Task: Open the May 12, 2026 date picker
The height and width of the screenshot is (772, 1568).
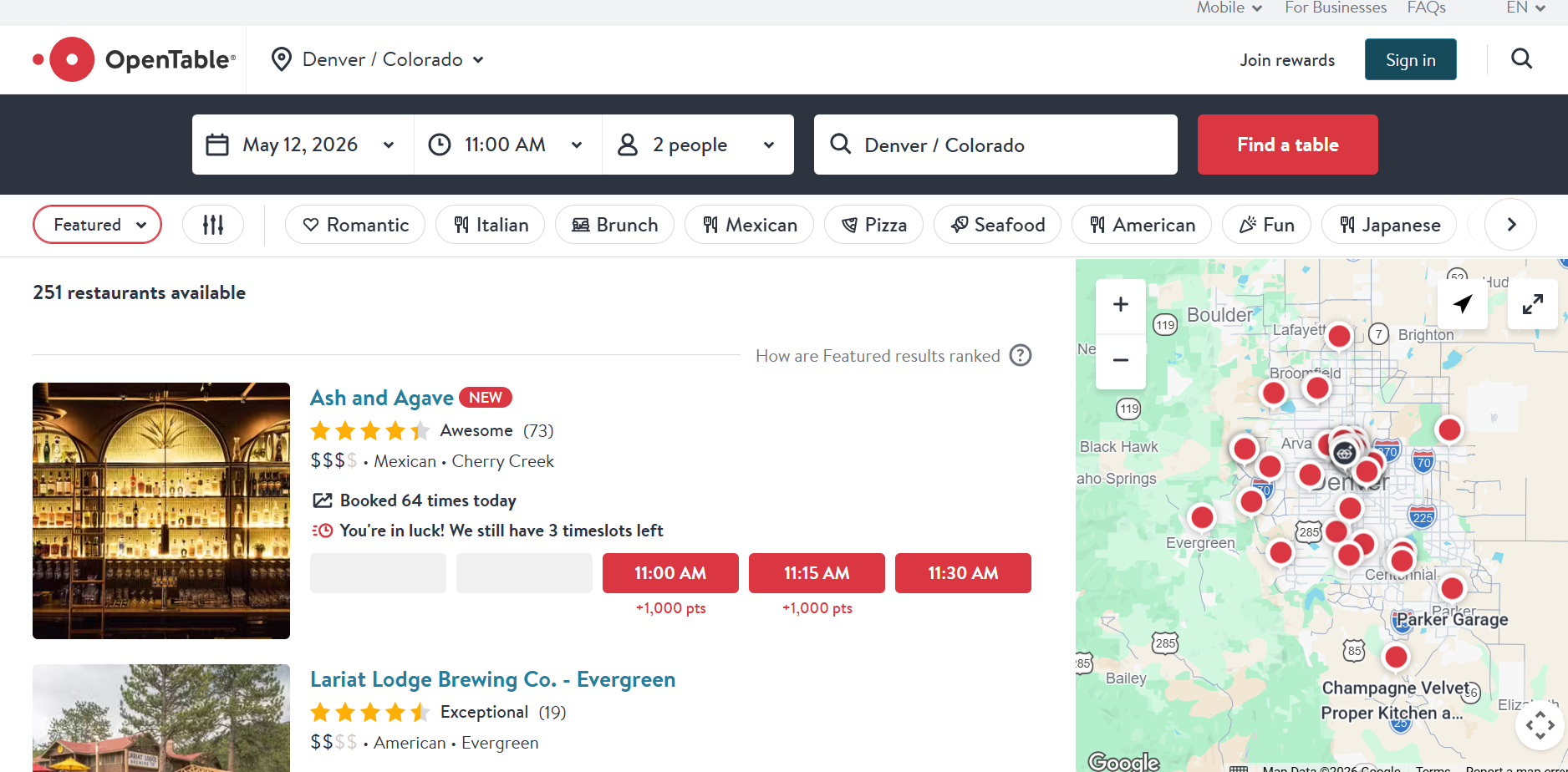Action: tap(303, 145)
